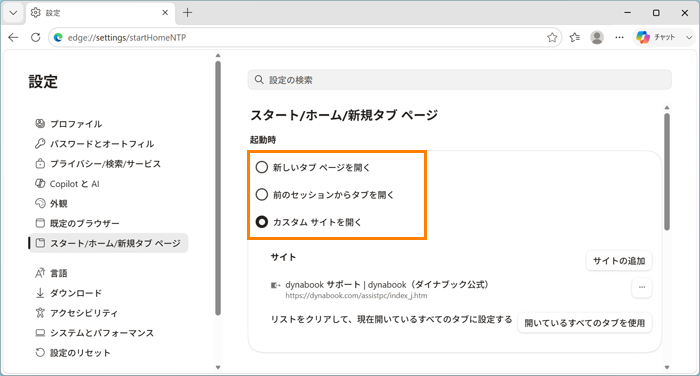Open the profile avatar icon
The width and height of the screenshot is (700, 376).
597,38
